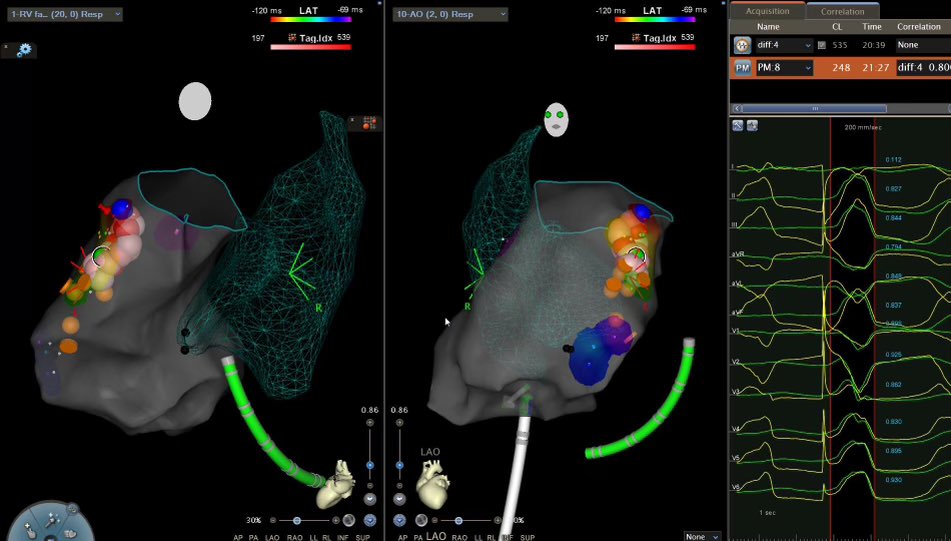Open the PM:8 name dropdown
This screenshot has width=951, height=541.
click(x=784, y=68)
